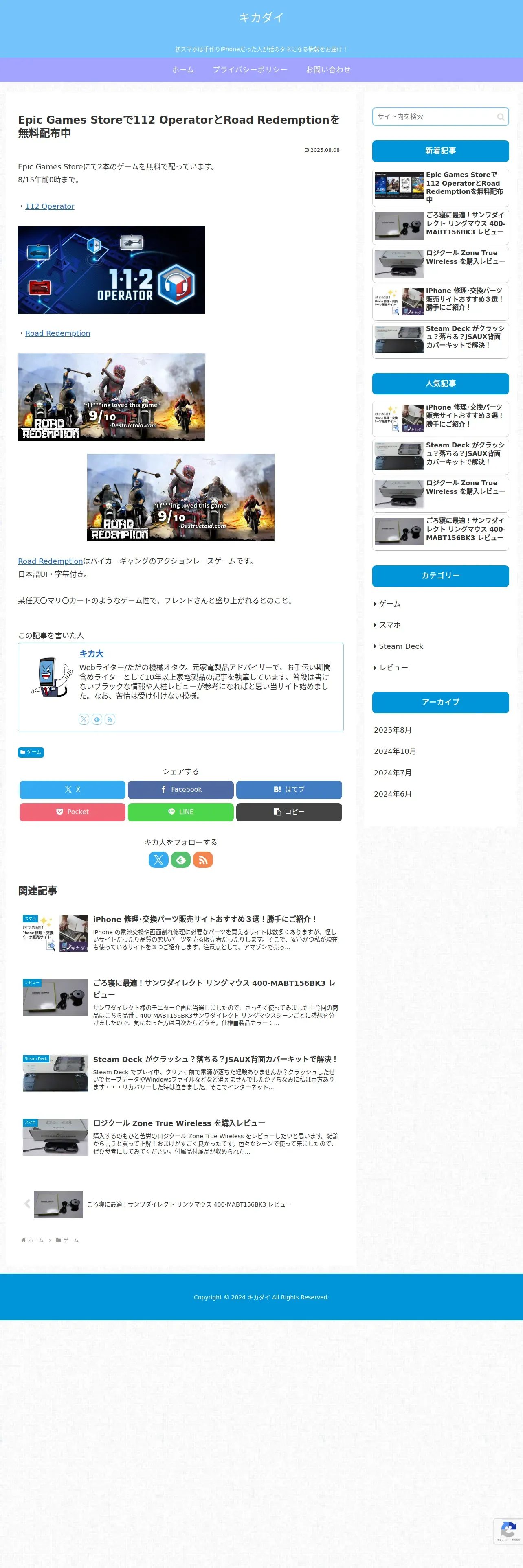Open the 112 Operator link
523x1568 pixels.
pyautogui.click(x=50, y=206)
